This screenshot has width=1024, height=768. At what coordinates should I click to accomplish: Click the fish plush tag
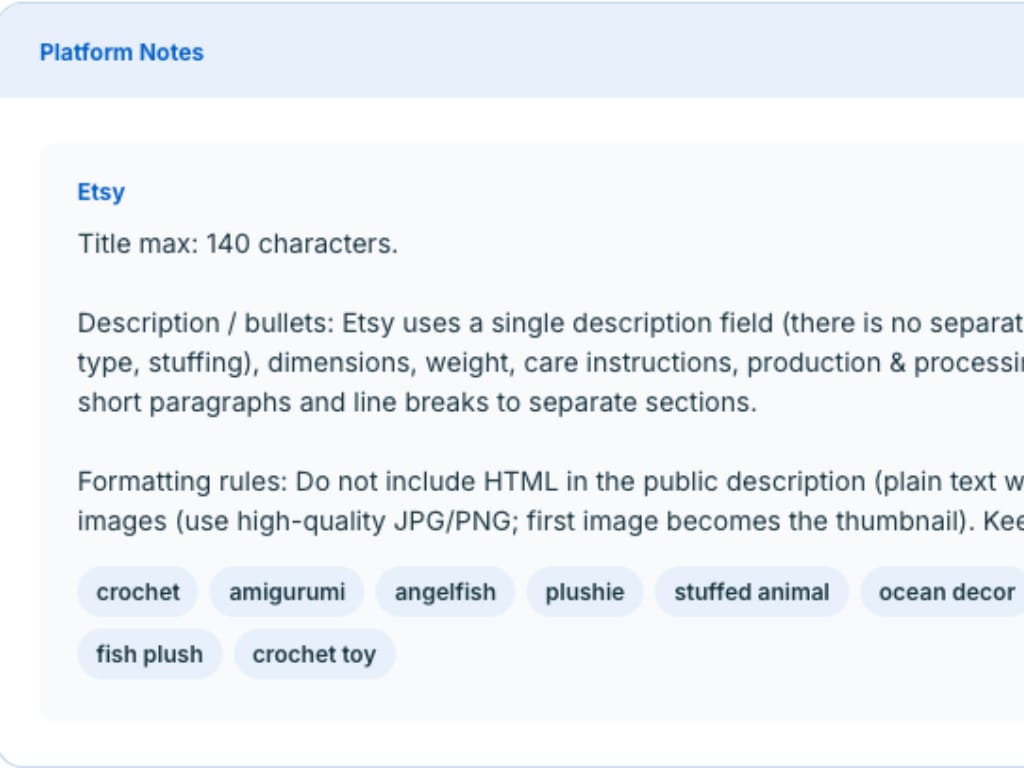(x=149, y=654)
